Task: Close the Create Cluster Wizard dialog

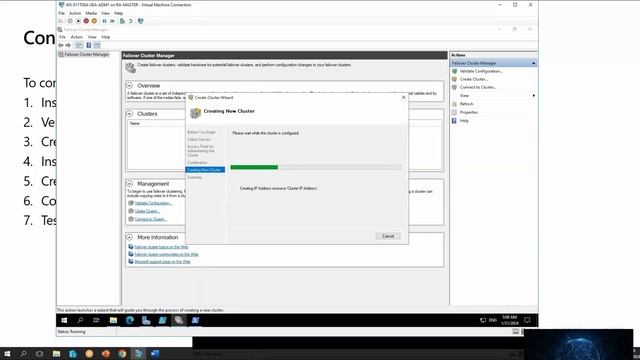Action: pos(403,98)
